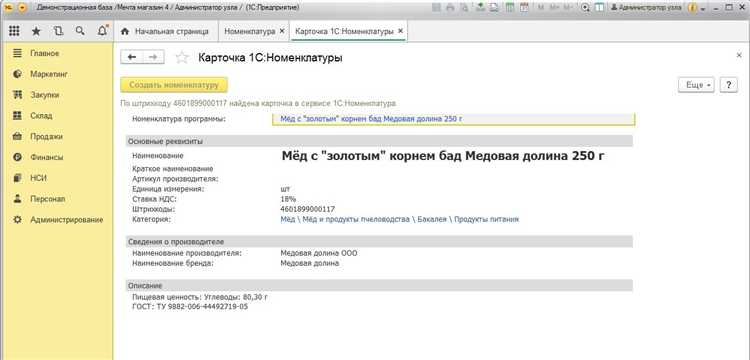Open the search magnifier in the tools panel
The height and width of the screenshot is (360, 750).
coord(80,31)
